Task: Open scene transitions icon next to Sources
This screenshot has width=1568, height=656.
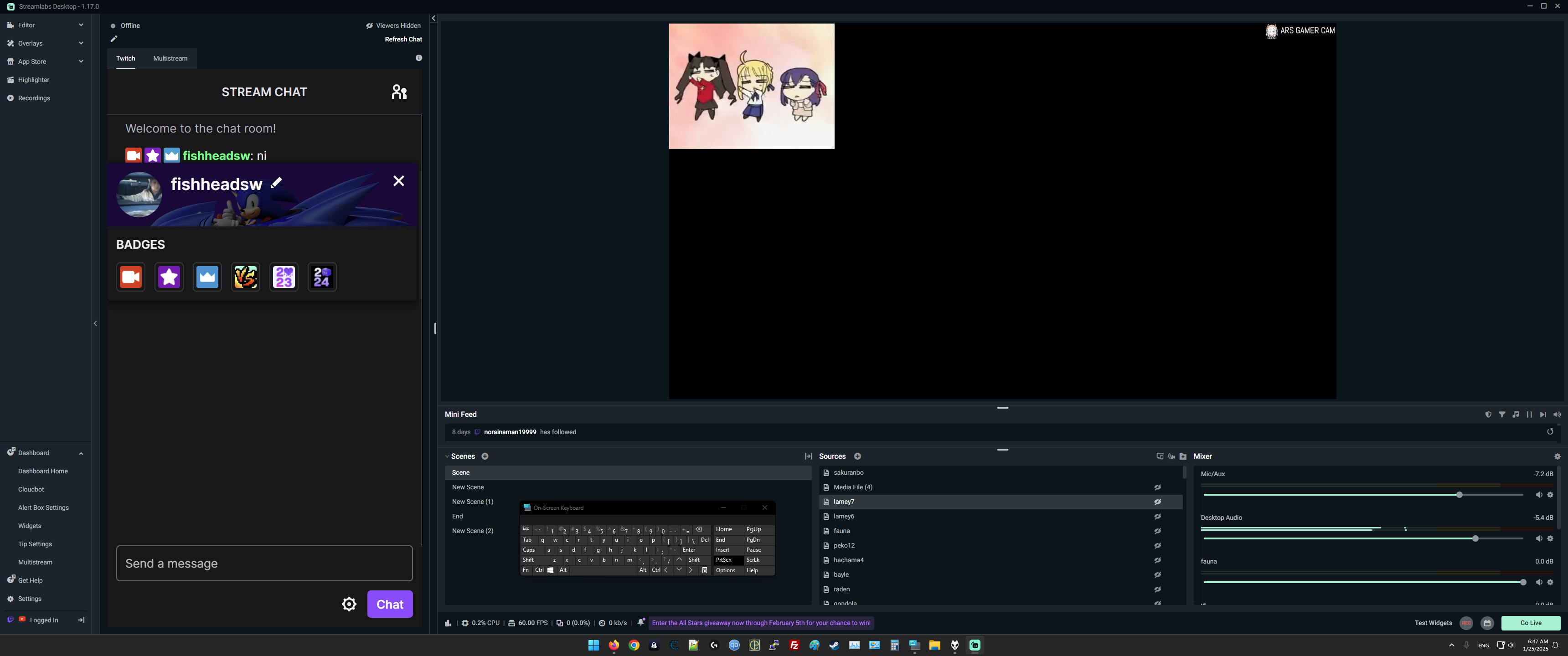Action: pyautogui.click(x=808, y=456)
